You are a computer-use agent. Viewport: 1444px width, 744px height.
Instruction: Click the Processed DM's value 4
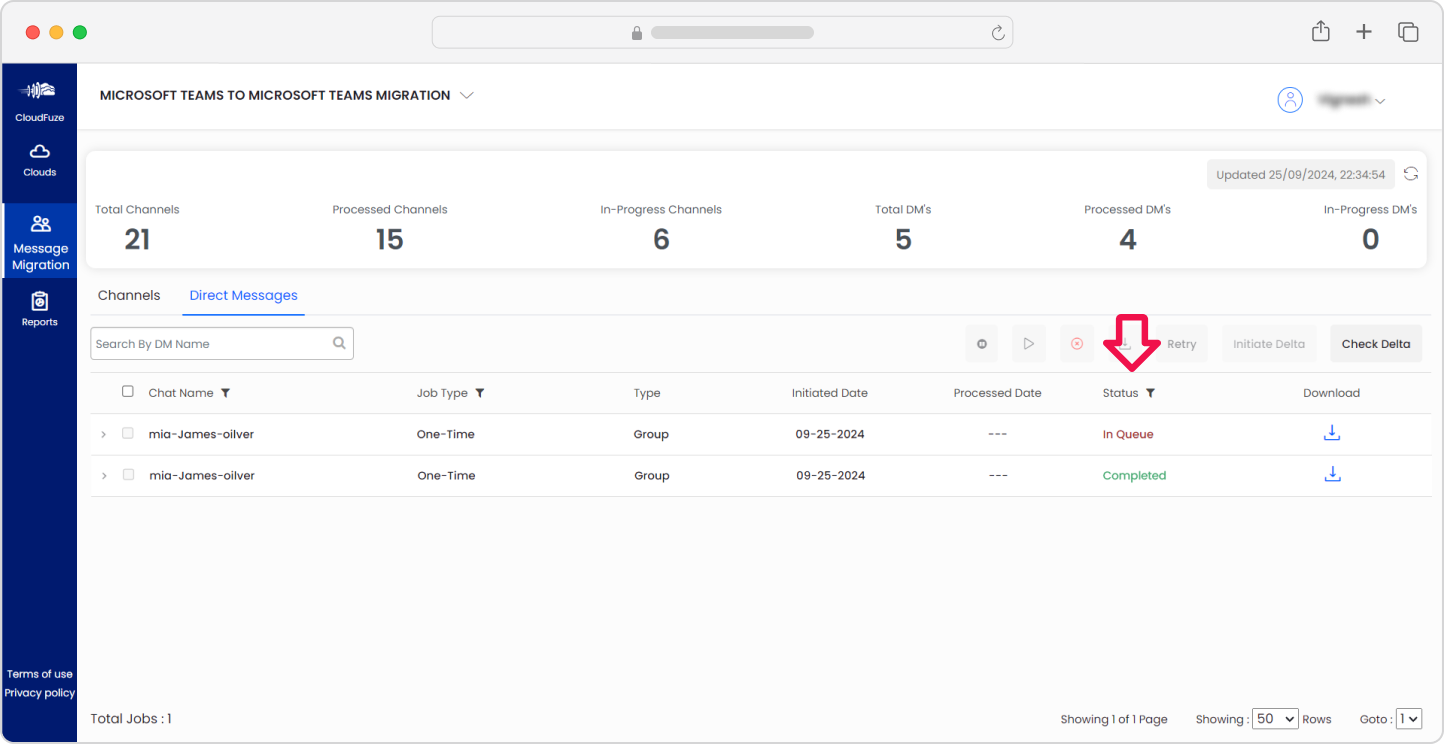point(1128,239)
